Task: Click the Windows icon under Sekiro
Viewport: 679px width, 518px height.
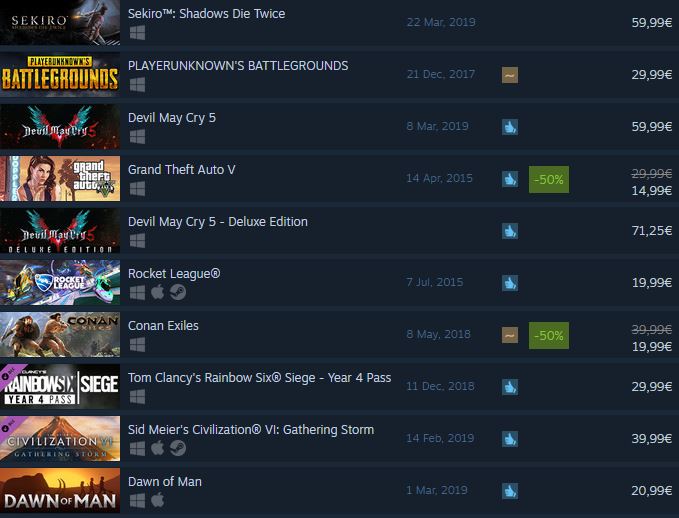Action: 137,33
